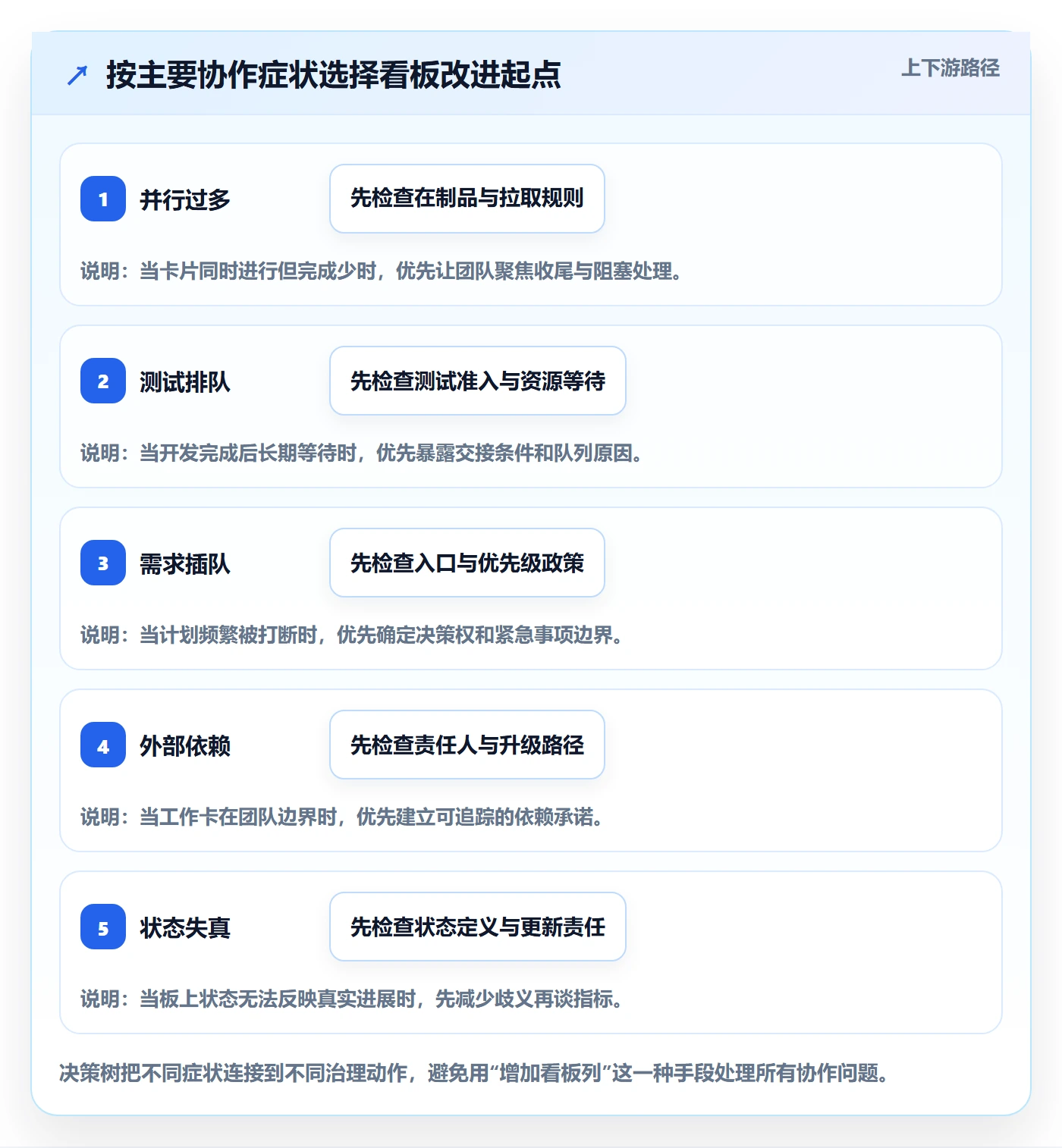Click the footer note beginning 决策树把不同症状

[x=473, y=1073]
